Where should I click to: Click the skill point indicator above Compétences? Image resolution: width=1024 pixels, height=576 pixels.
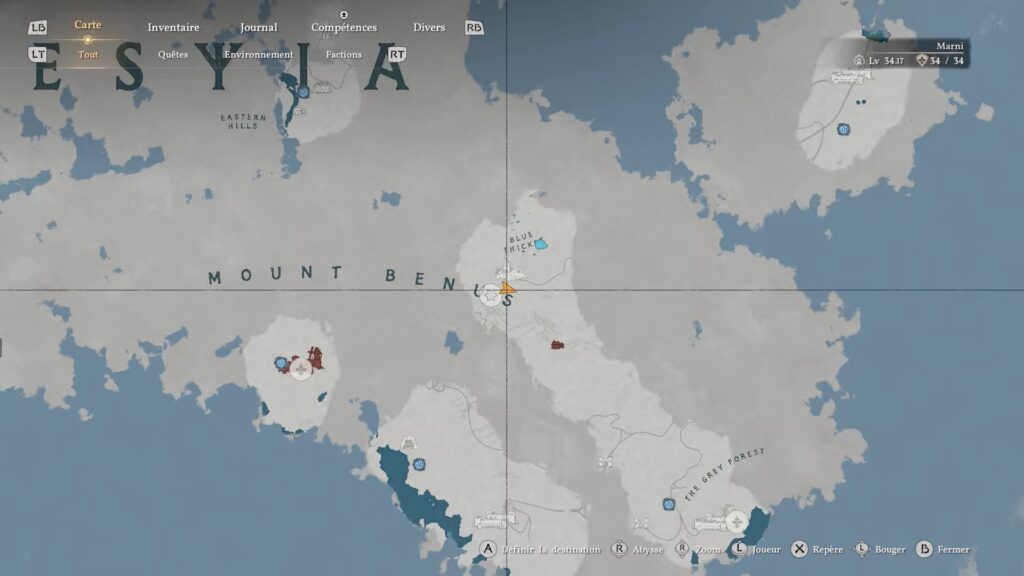pyautogui.click(x=344, y=14)
